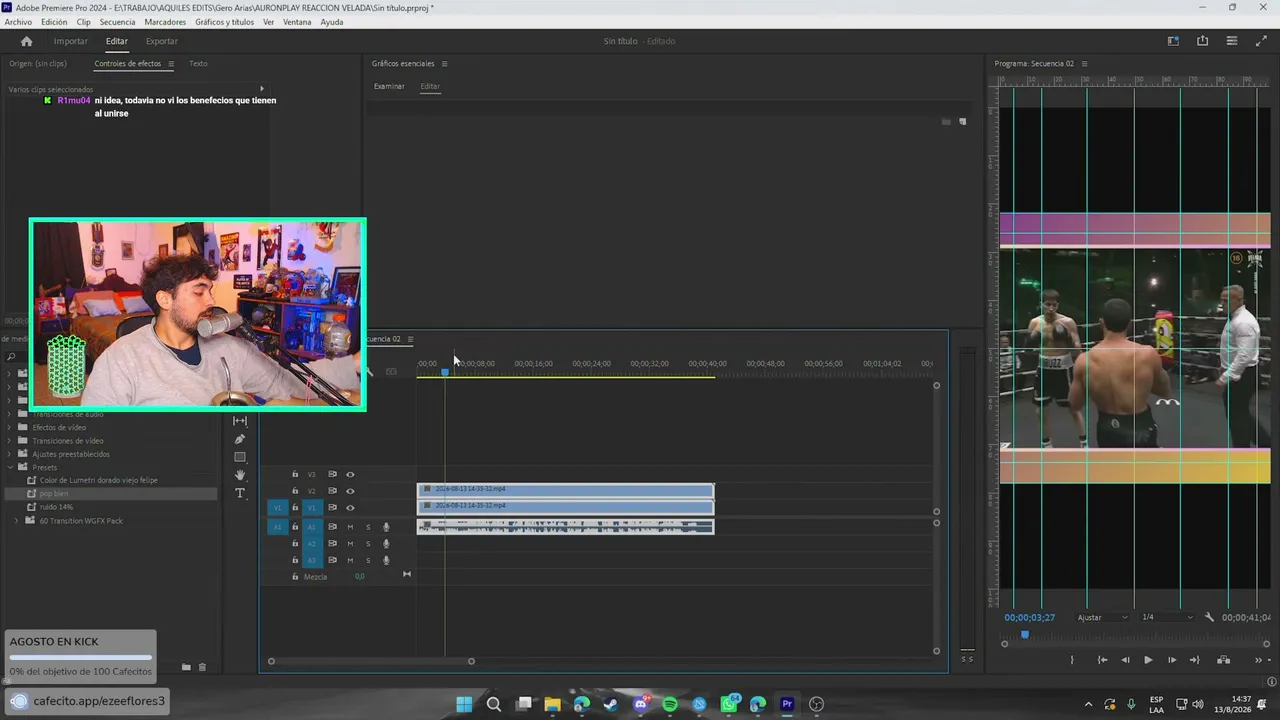Screen dimensions: 1280x720
Task: Hide track V1 with eye icon
Action: click(x=350, y=507)
